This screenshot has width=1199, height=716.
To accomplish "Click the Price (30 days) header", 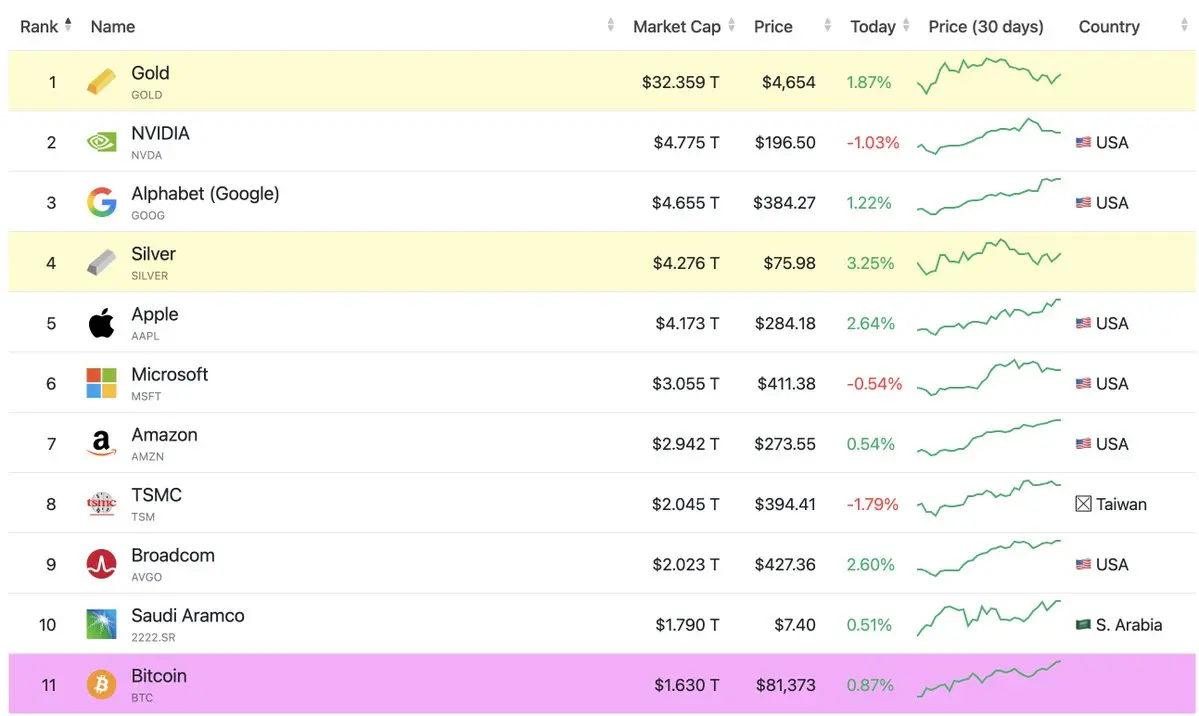I will [986, 27].
